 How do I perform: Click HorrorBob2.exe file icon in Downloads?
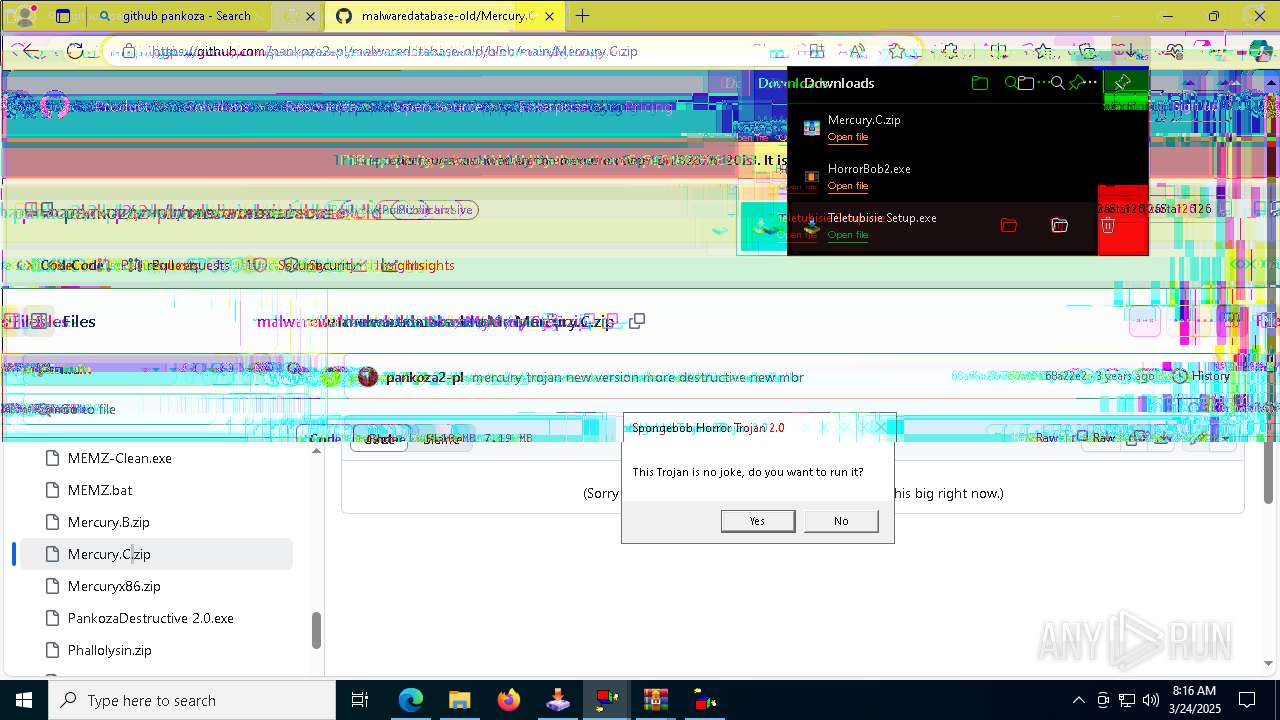812,177
